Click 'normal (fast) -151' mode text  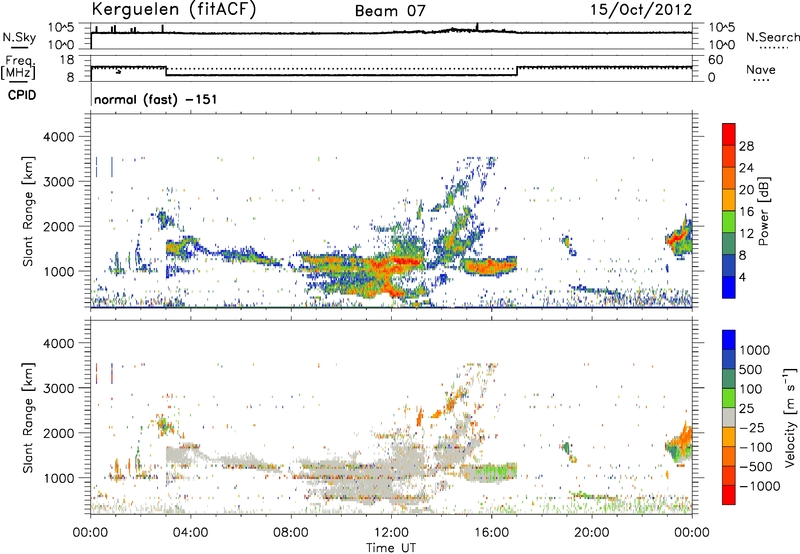pyautogui.click(x=156, y=99)
